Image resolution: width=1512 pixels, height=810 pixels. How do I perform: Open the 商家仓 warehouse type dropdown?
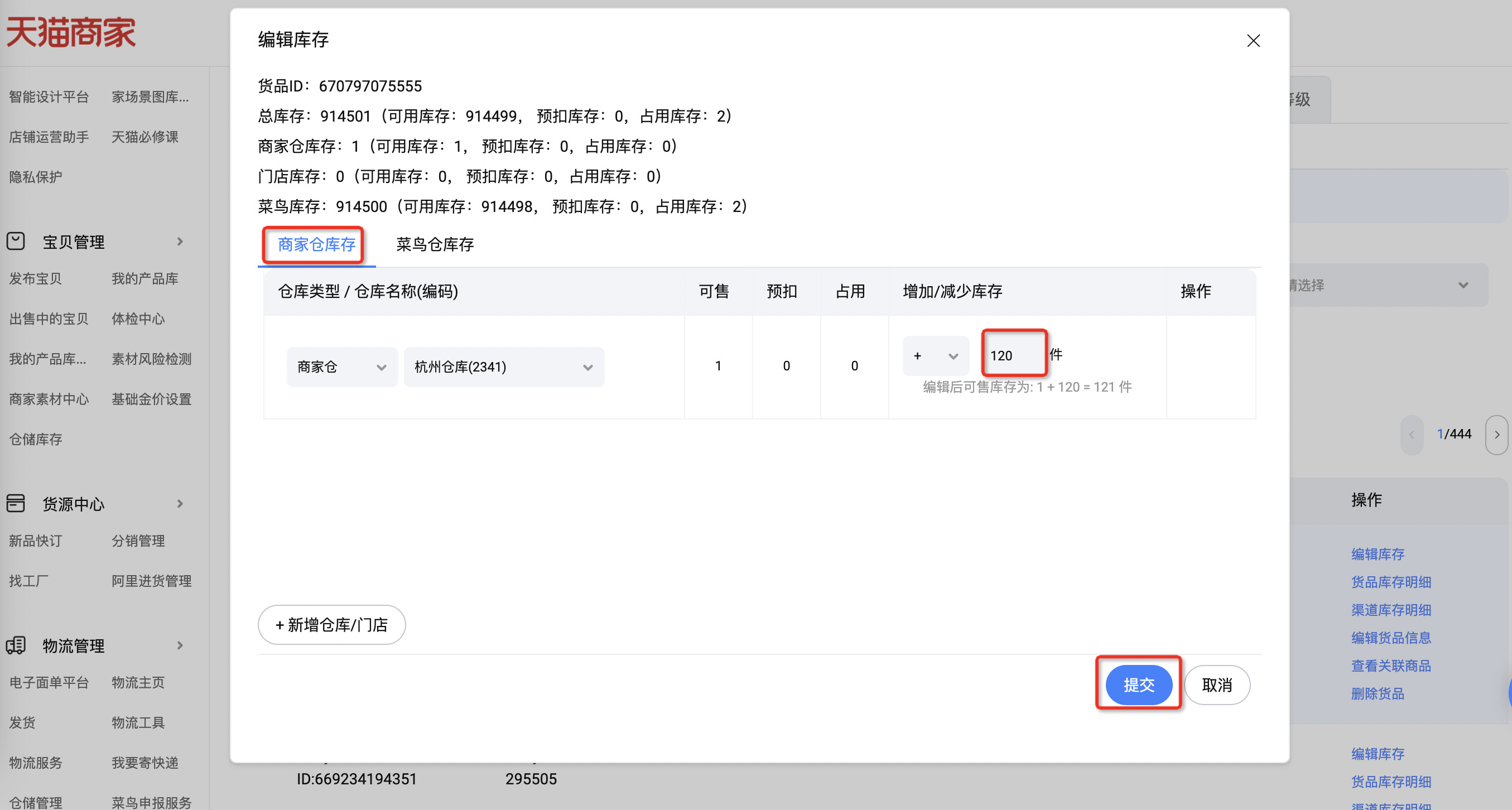click(x=341, y=367)
